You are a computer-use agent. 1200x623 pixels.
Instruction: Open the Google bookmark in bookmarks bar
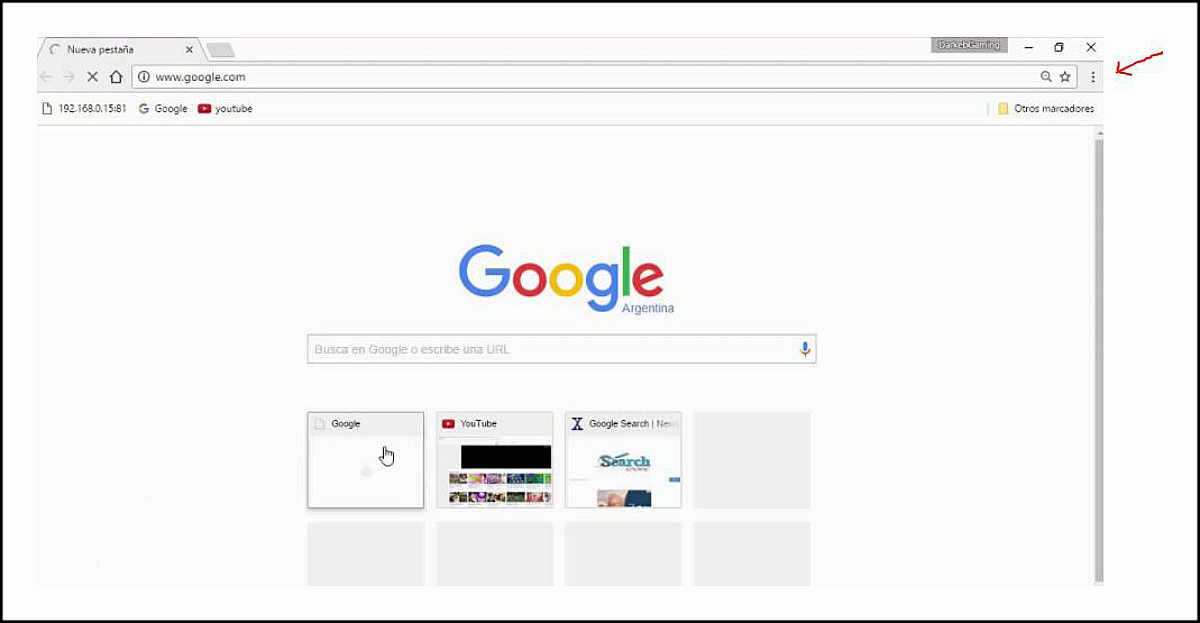click(x=163, y=109)
